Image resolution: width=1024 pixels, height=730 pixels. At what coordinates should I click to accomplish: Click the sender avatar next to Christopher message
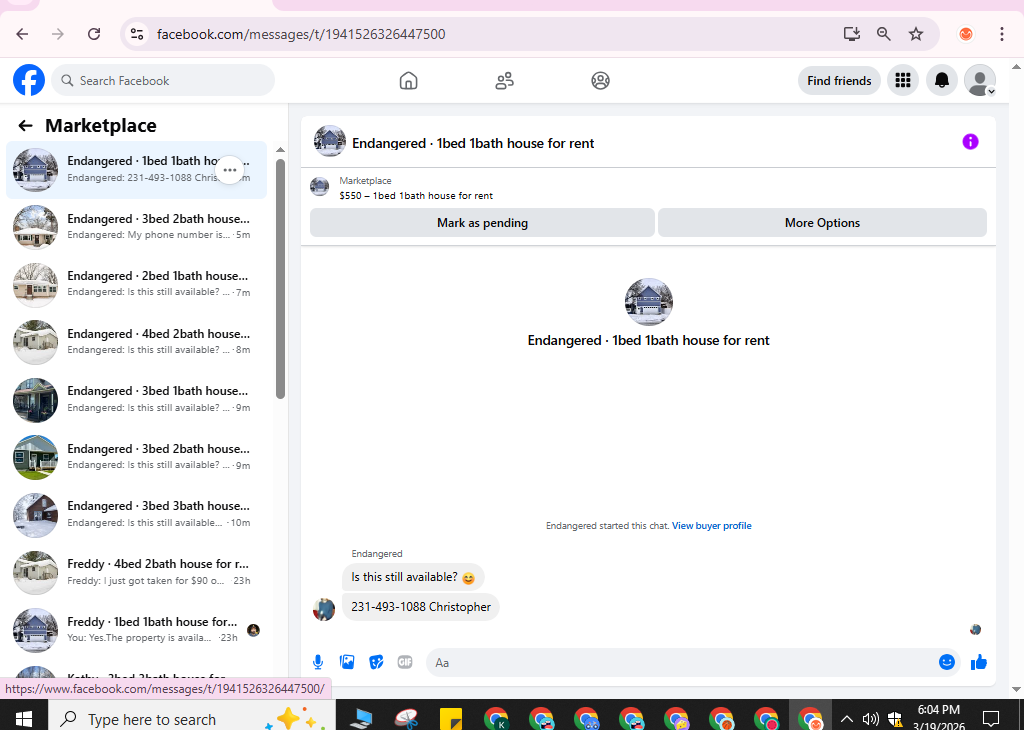[x=324, y=609]
